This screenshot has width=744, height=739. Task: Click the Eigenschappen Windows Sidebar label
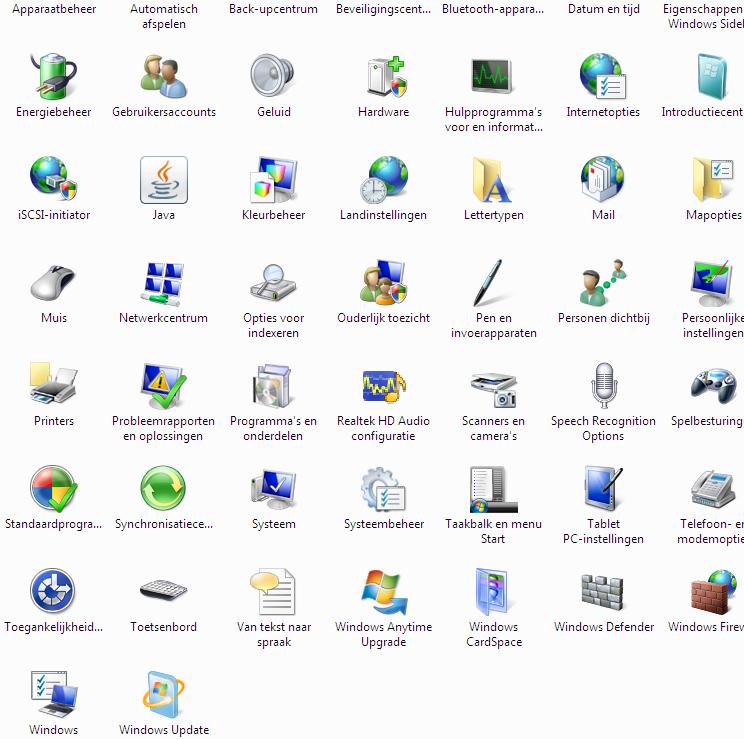click(x=704, y=16)
